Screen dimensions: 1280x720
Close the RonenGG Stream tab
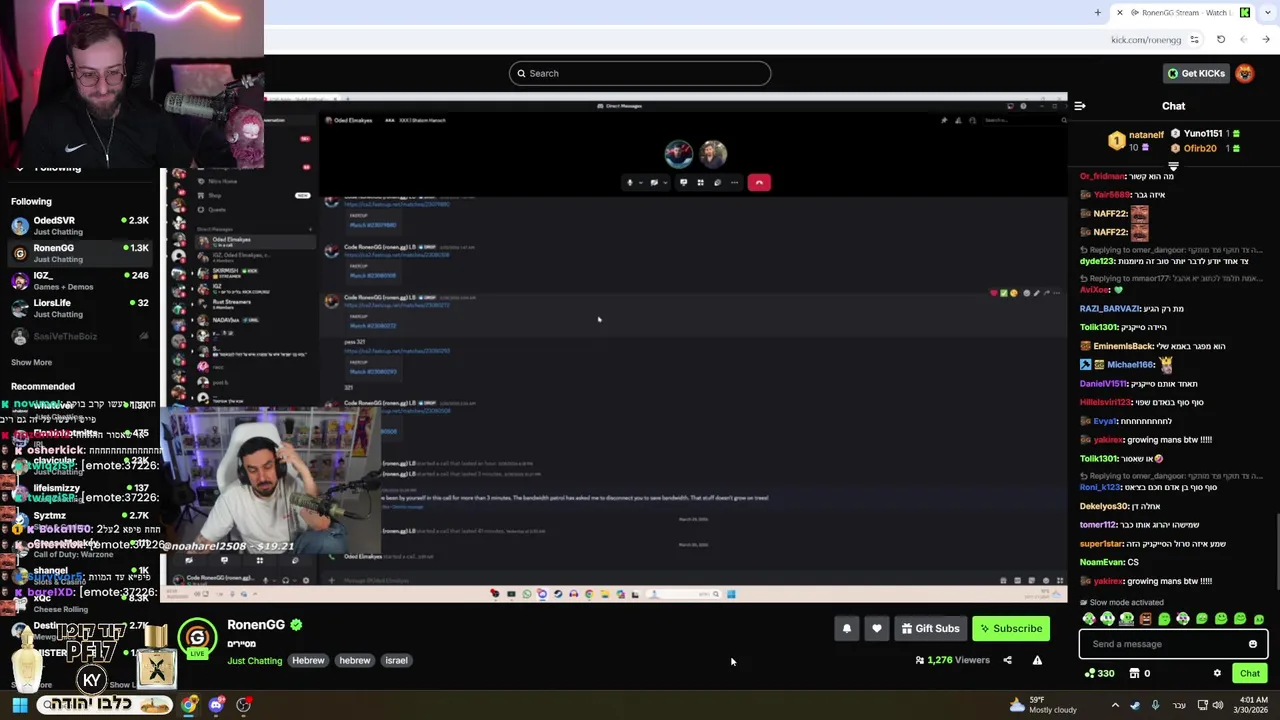[1120, 13]
